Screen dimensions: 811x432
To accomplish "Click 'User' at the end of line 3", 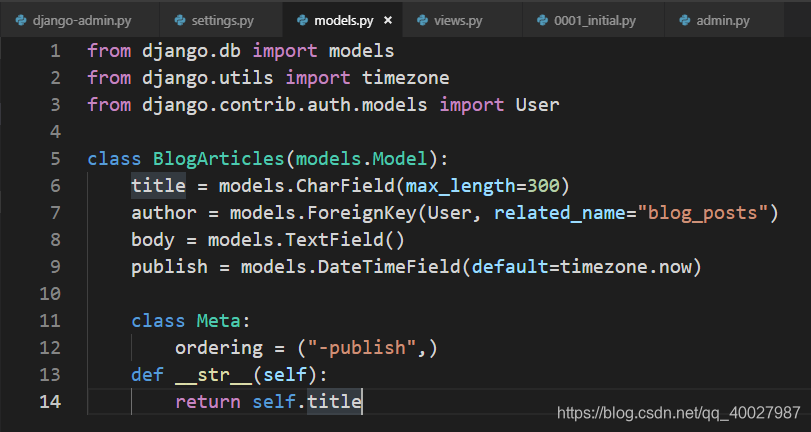I will 537,105.
